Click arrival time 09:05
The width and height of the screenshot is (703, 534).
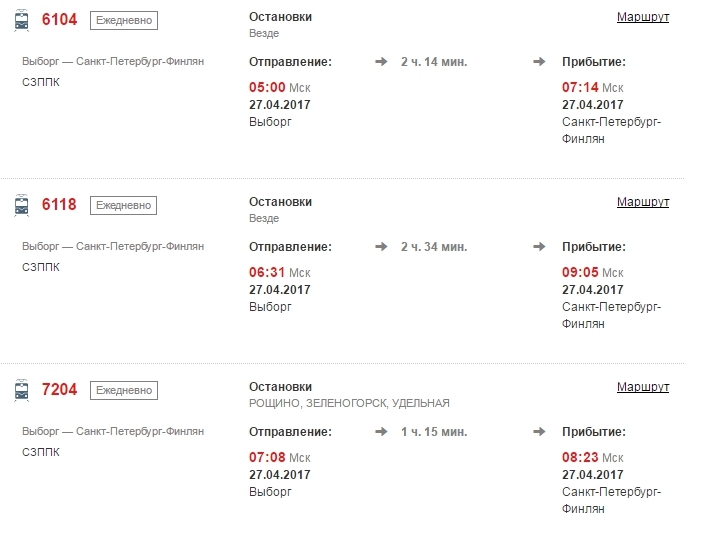tap(580, 272)
